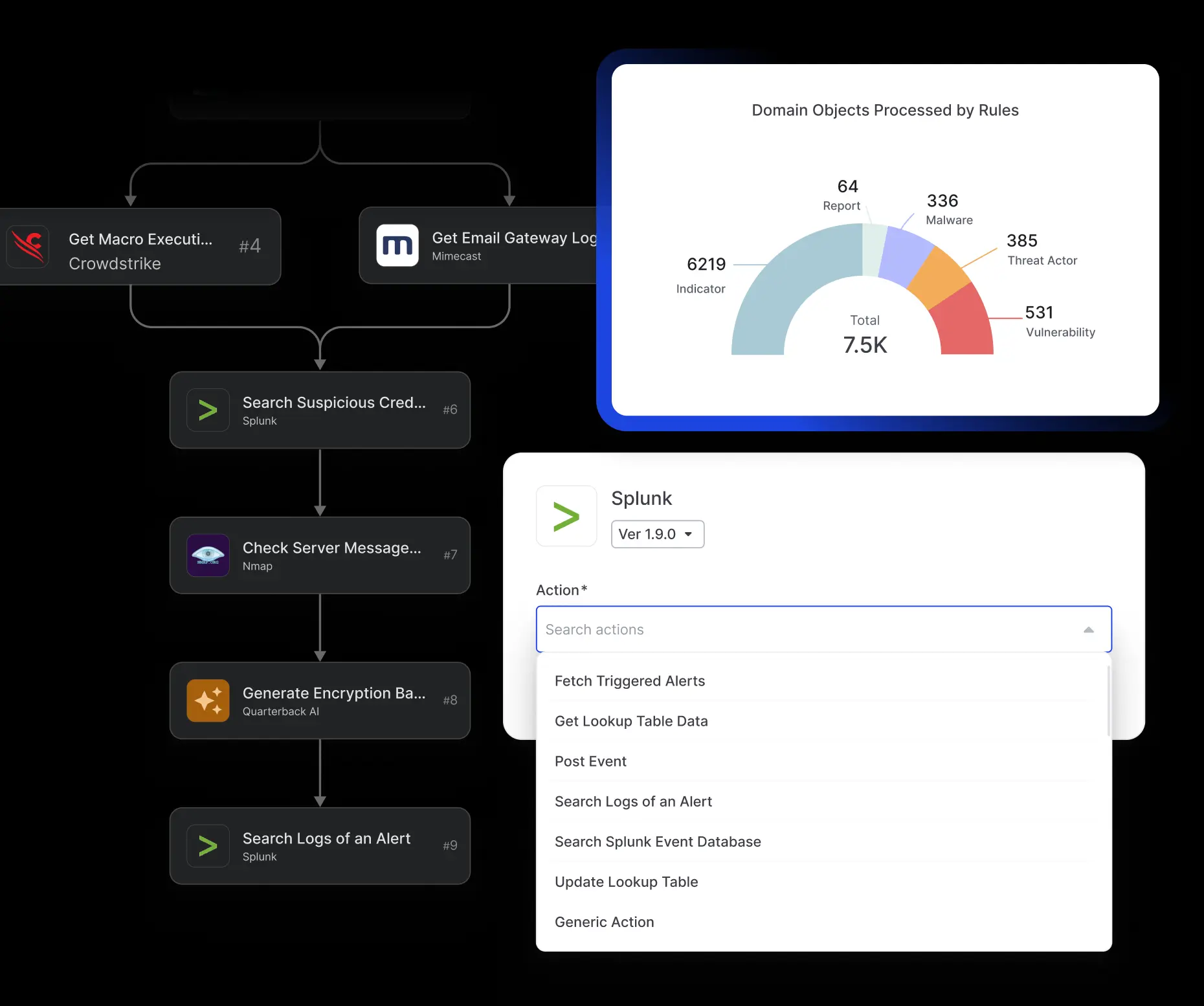Image resolution: width=1204 pixels, height=1006 pixels.
Task: Collapse the Search actions dropdown with its chevron
Action: coord(1088,629)
